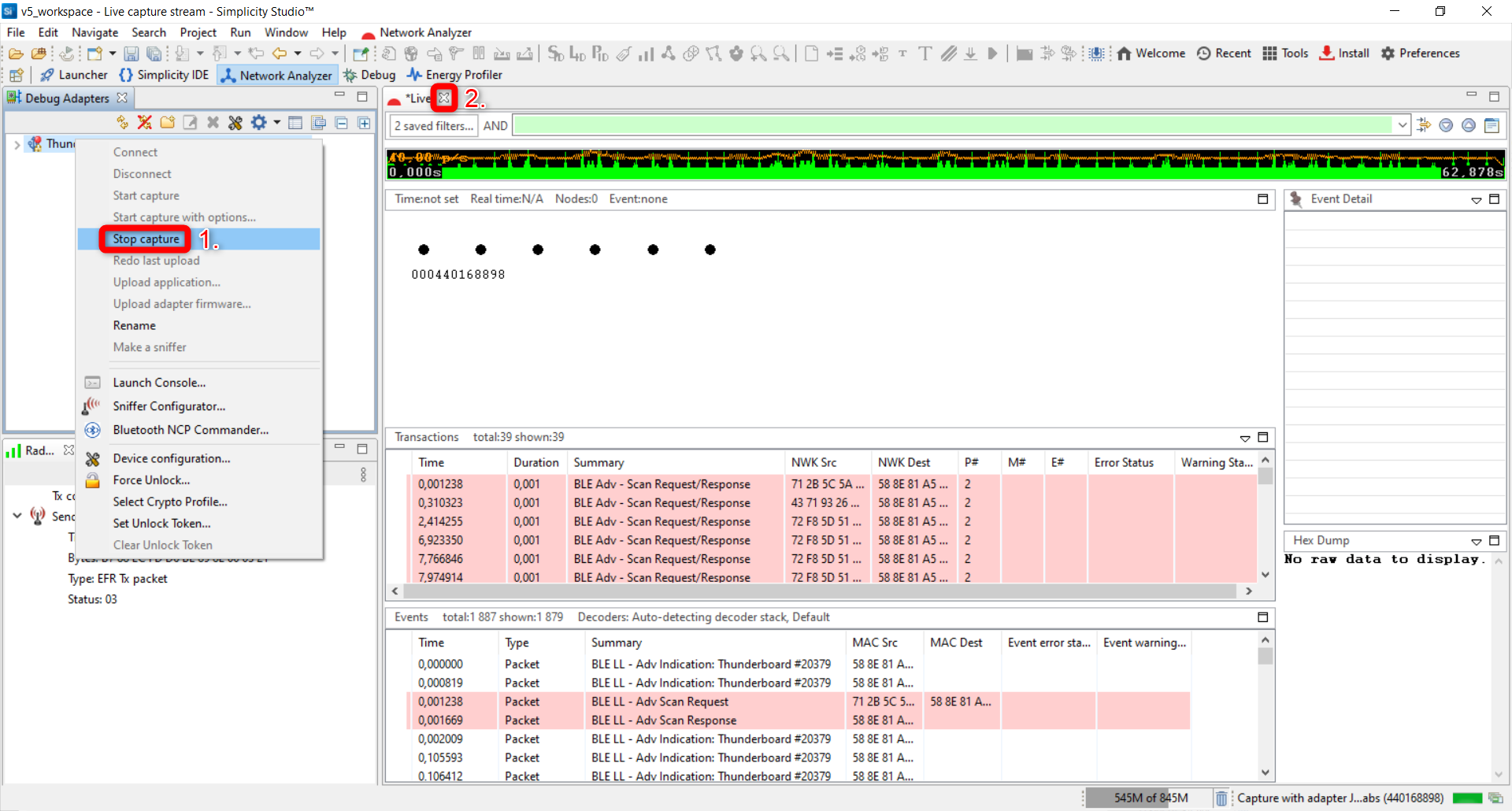Click the open folder icon at toolbar start
1512x811 pixels.
pos(16,54)
